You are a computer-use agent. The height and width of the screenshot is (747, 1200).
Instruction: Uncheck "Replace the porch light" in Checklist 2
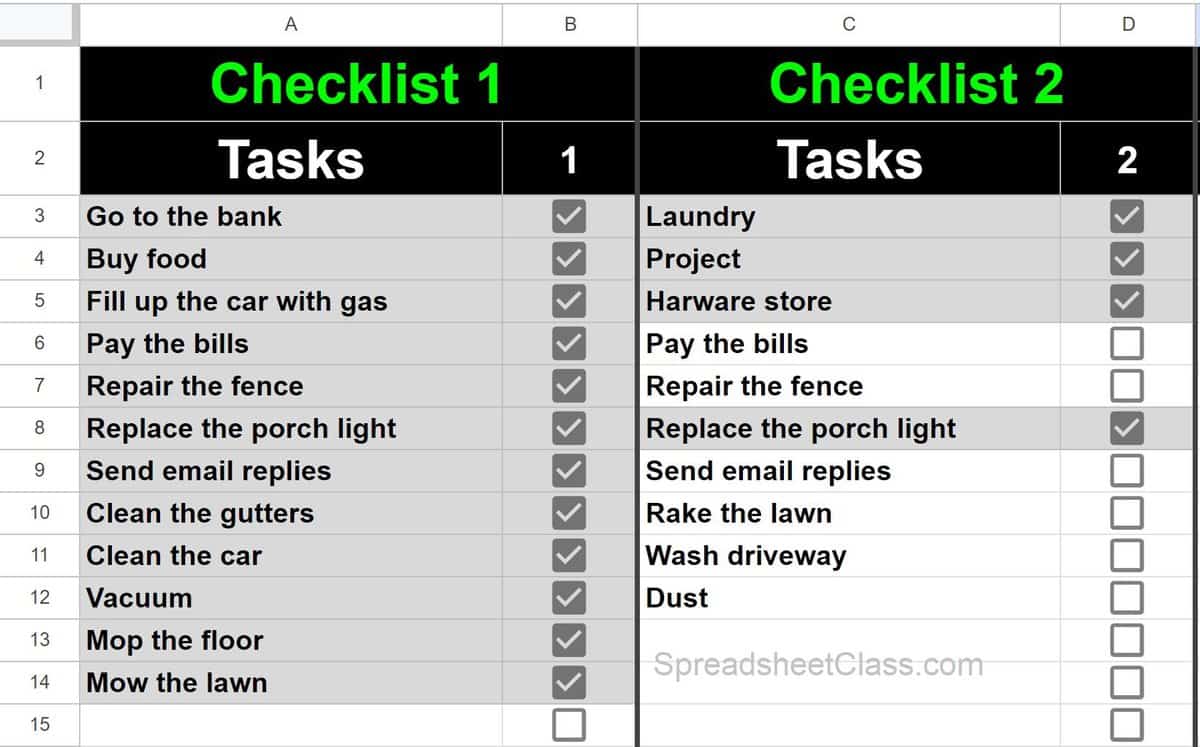[1126, 428]
